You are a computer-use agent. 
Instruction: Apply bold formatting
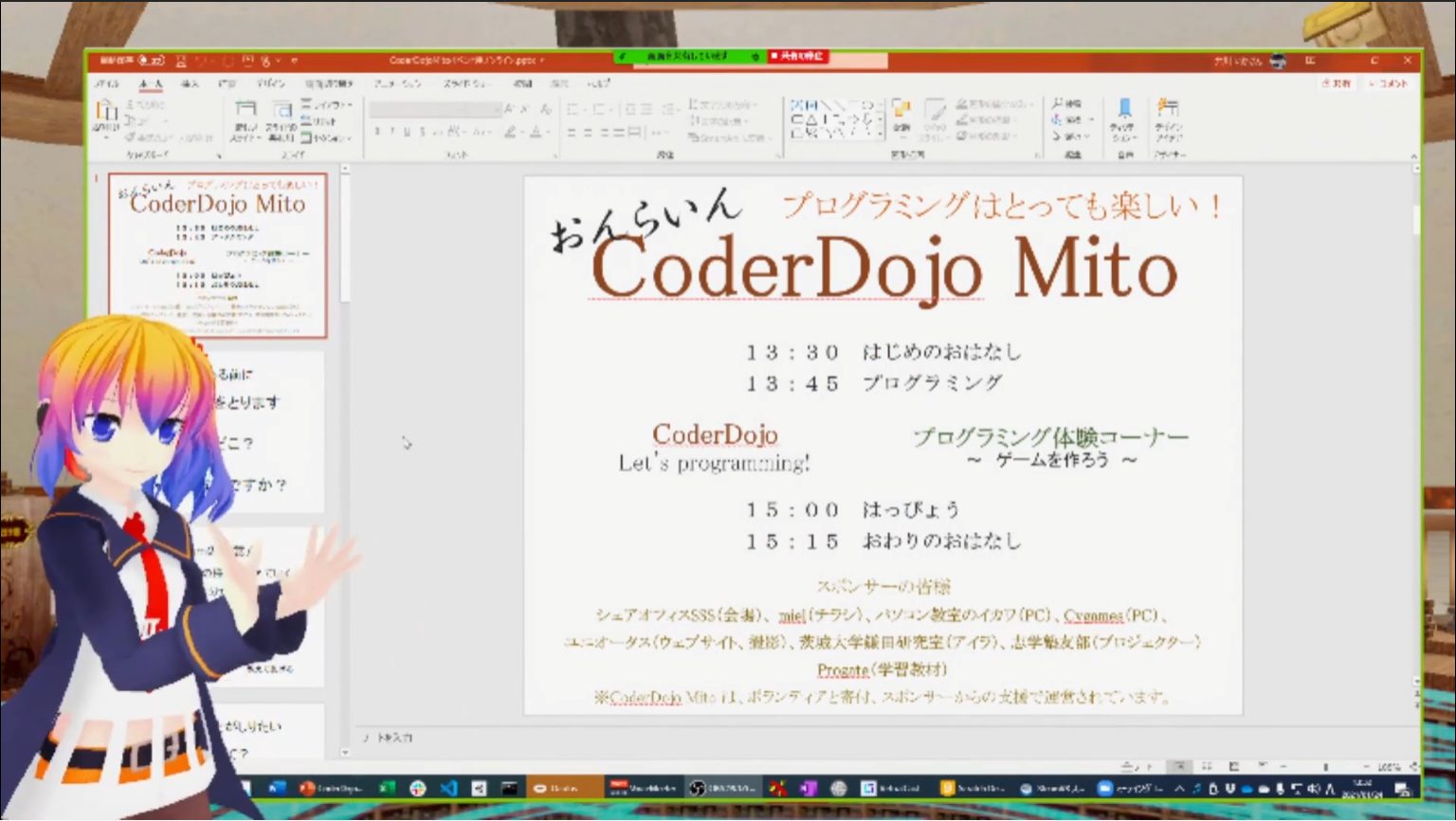click(378, 132)
